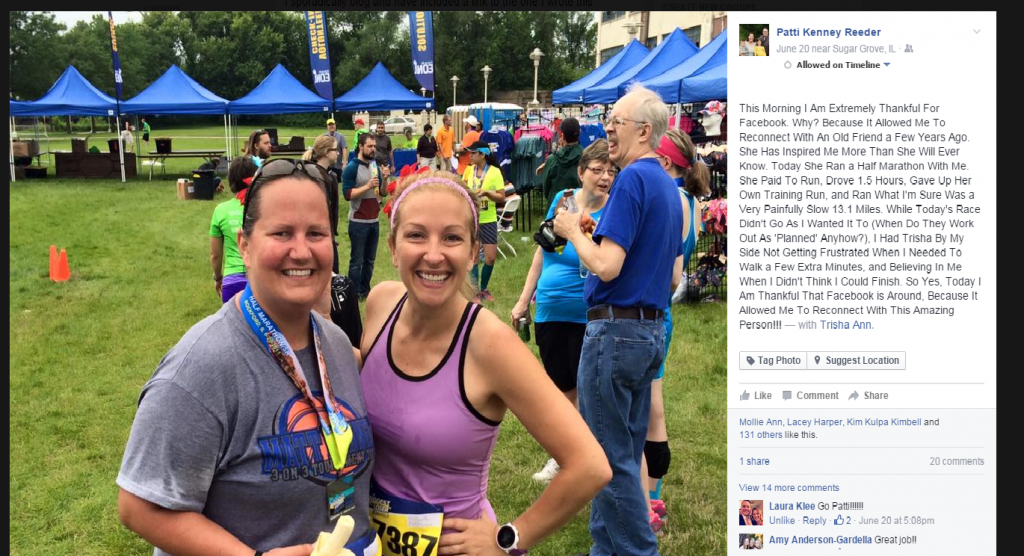Viewport: 1024px width, 556px height.
Task: Open the Trisha Ann tagged profile link
Action: [845, 325]
